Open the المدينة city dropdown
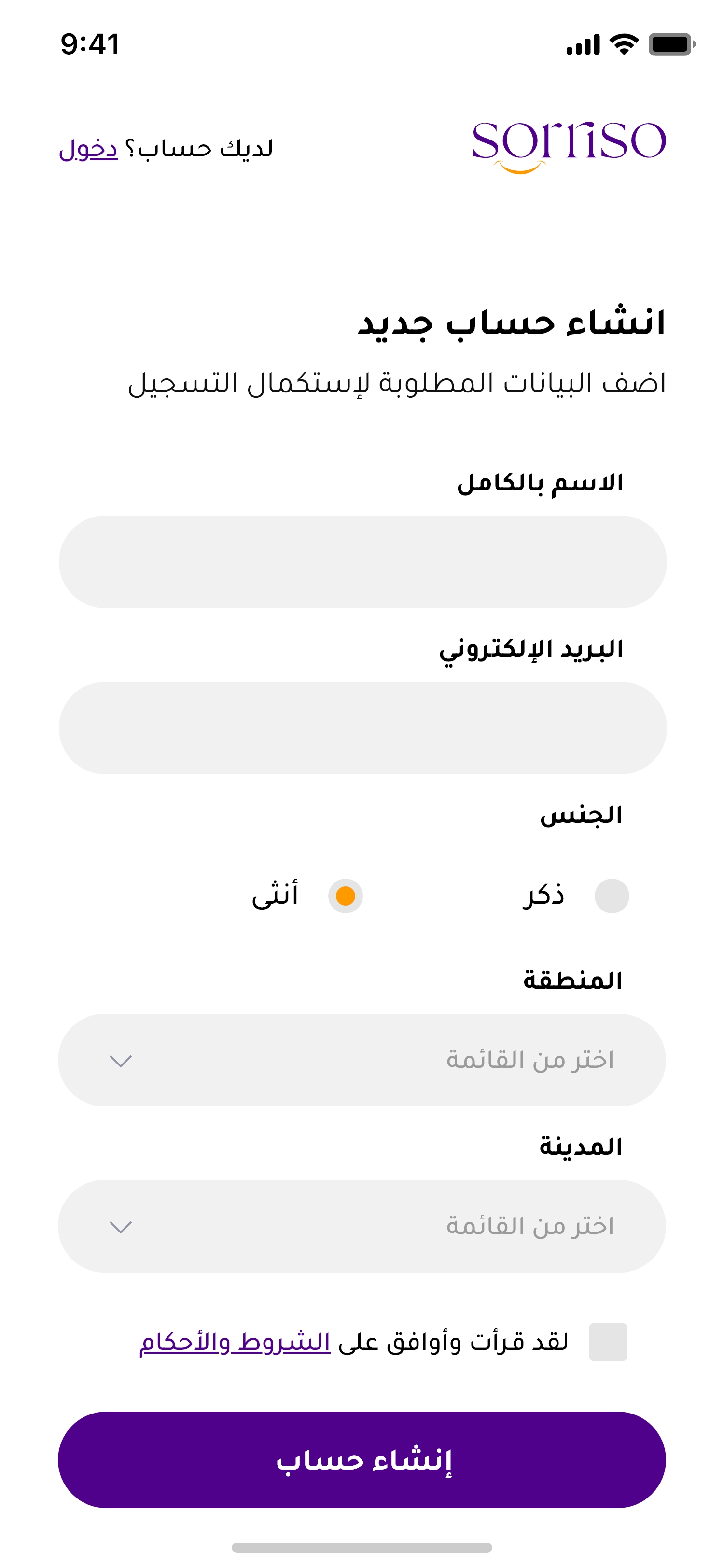The width and height of the screenshot is (724, 1568). [362, 1226]
